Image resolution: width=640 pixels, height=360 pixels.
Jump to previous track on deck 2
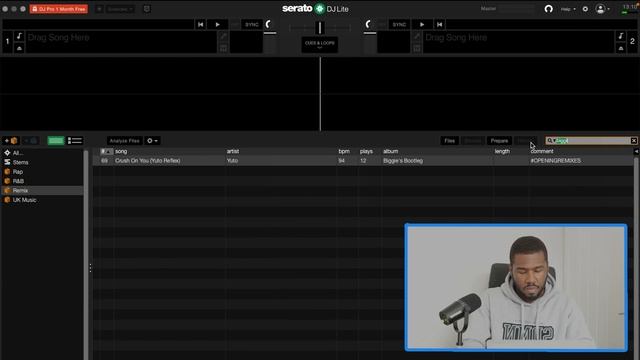point(439,24)
